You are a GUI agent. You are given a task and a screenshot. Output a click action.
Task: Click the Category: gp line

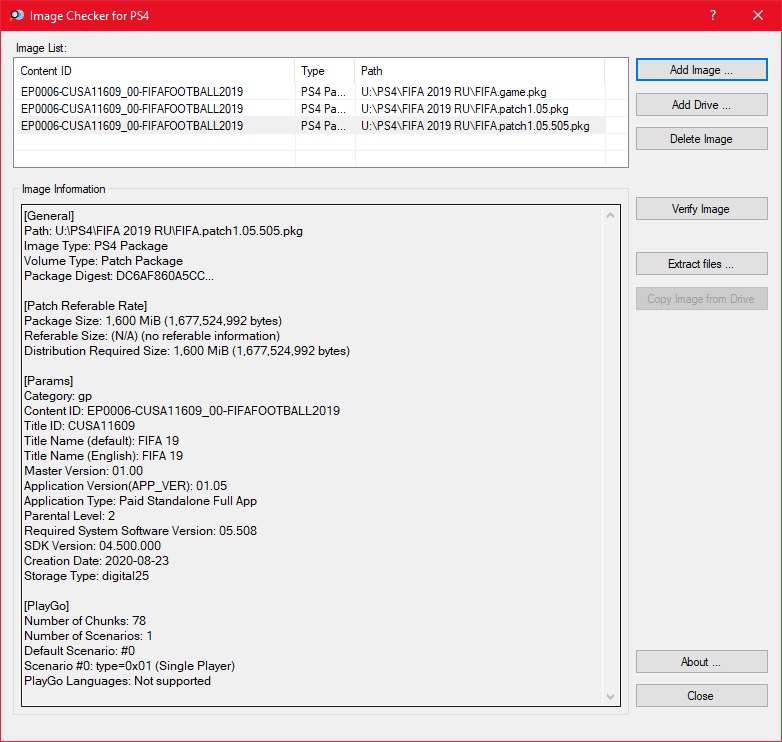(x=58, y=396)
